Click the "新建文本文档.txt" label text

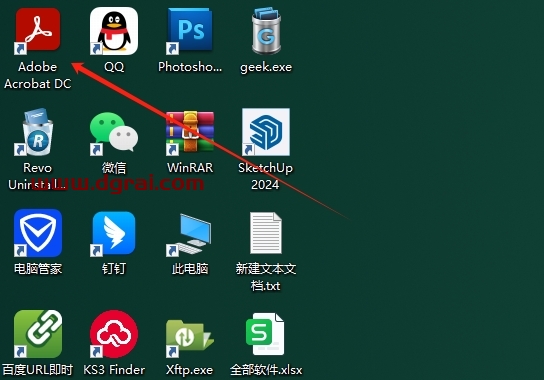click(266, 277)
